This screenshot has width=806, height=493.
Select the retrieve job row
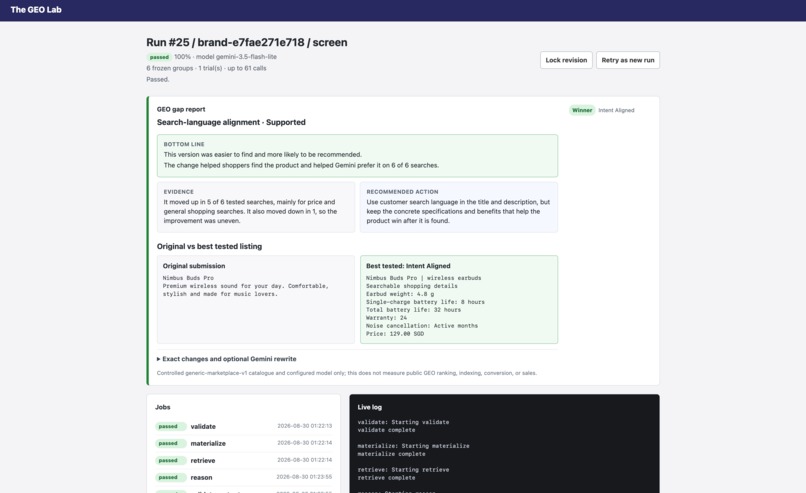(x=244, y=460)
